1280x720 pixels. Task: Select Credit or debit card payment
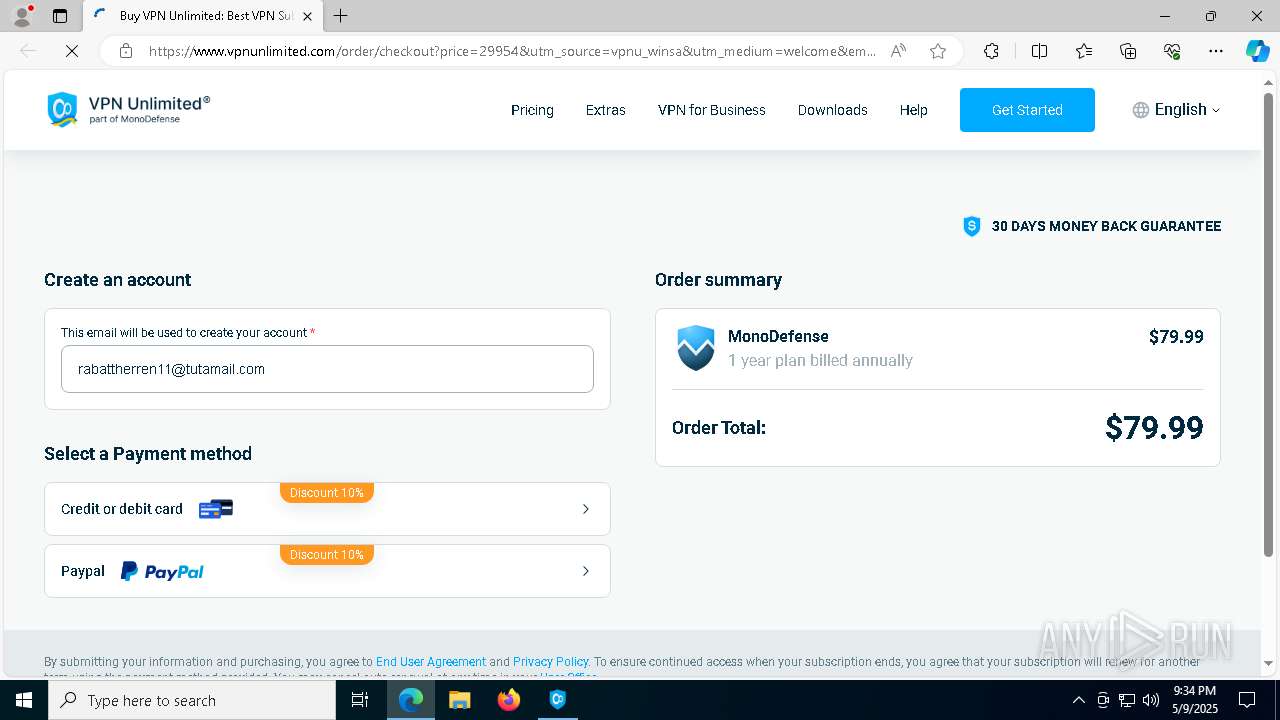[327, 509]
